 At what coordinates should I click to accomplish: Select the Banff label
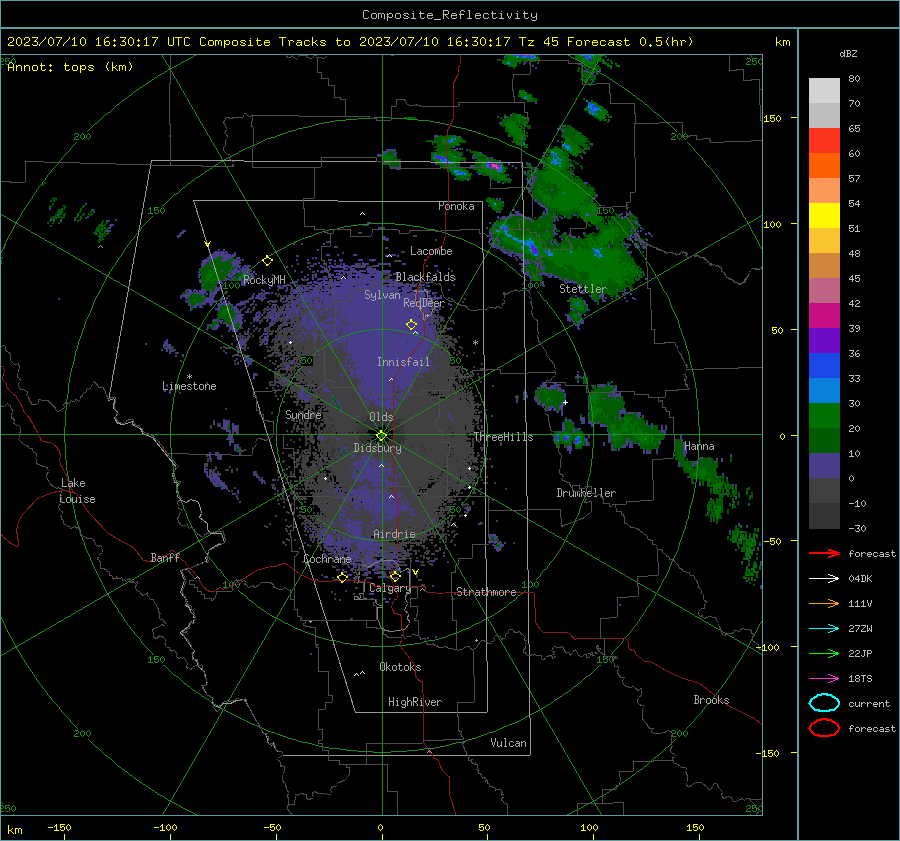(x=165, y=557)
